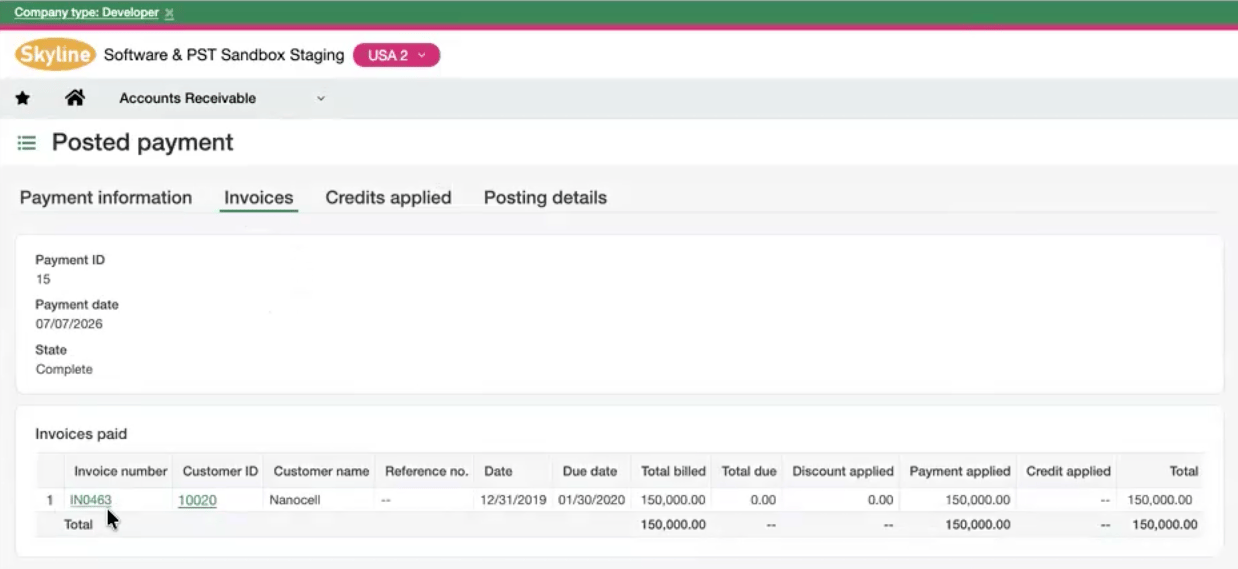Click the State value Complete
This screenshot has width=1238, height=569.
[64, 369]
